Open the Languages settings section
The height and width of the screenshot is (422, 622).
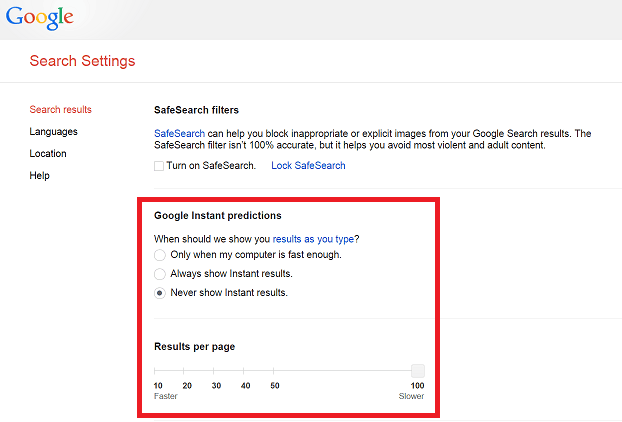click(54, 132)
